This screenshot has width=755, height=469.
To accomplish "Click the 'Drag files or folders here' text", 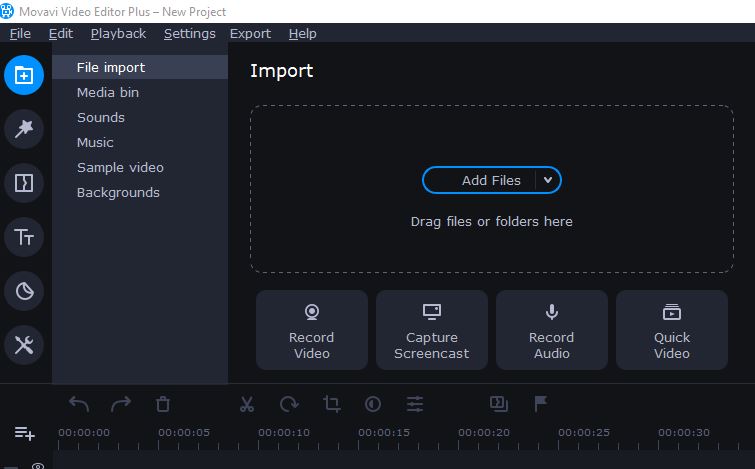I will click(x=492, y=221).
